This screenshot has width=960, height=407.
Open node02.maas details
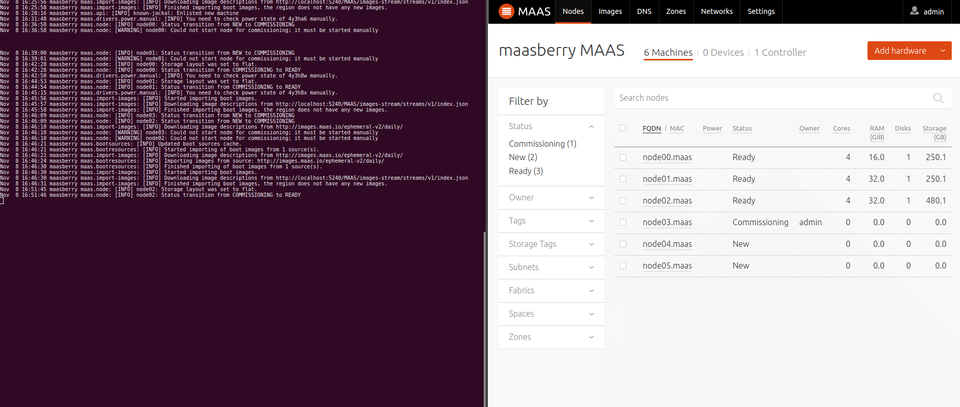[x=667, y=201]
